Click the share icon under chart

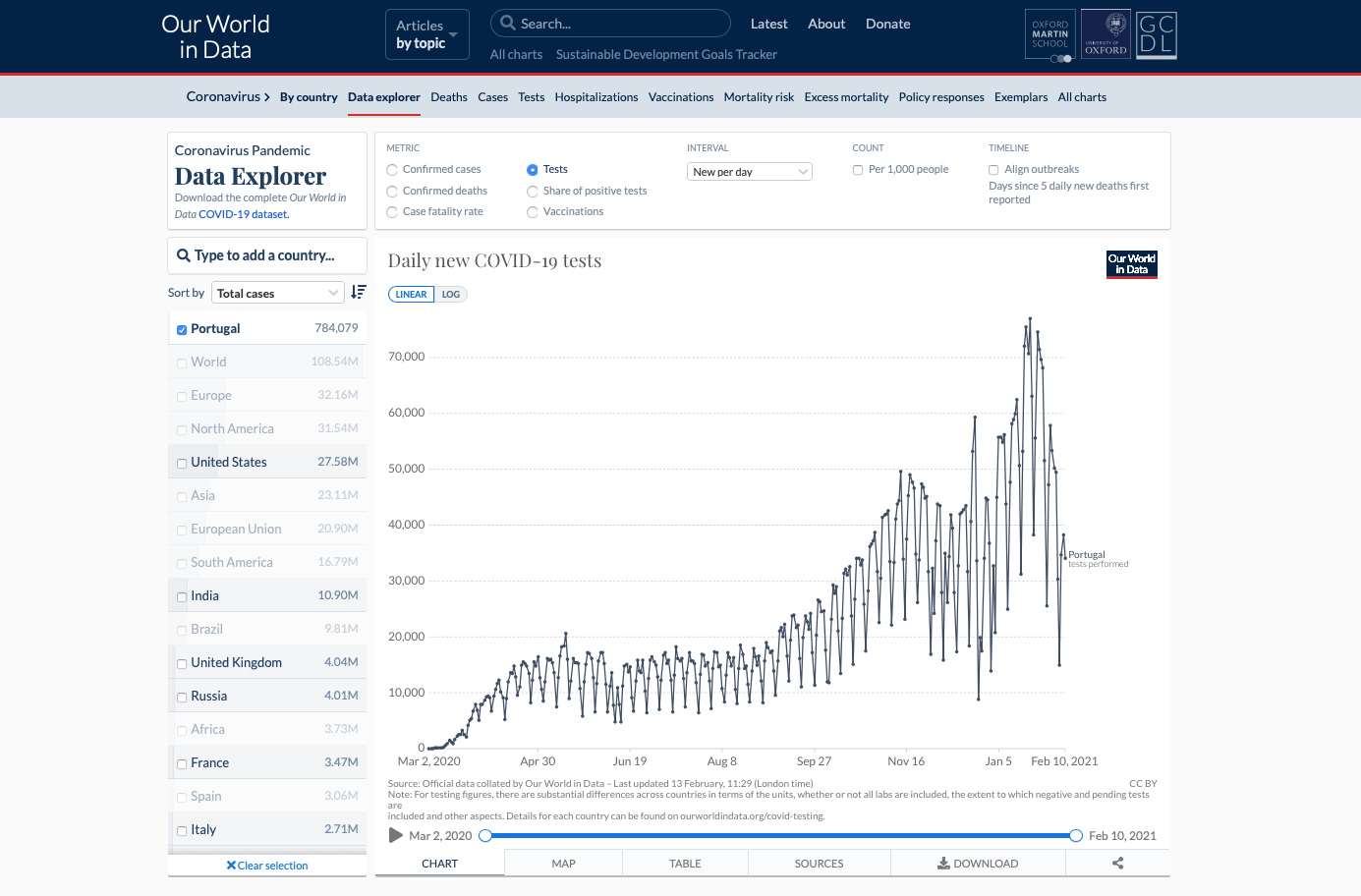(x=1117, y=864)
